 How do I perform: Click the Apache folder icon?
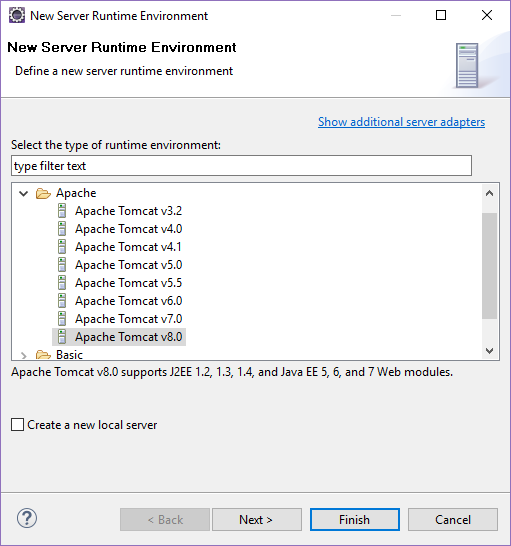click(43, 193)
